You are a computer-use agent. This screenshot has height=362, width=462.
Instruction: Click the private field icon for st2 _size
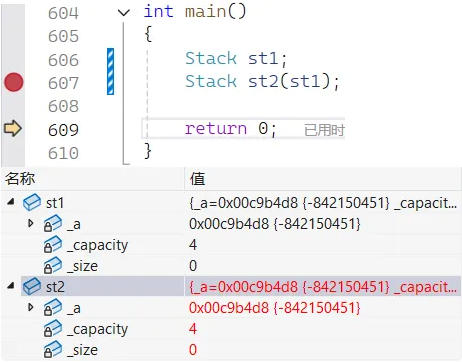(x=53, y=350)
